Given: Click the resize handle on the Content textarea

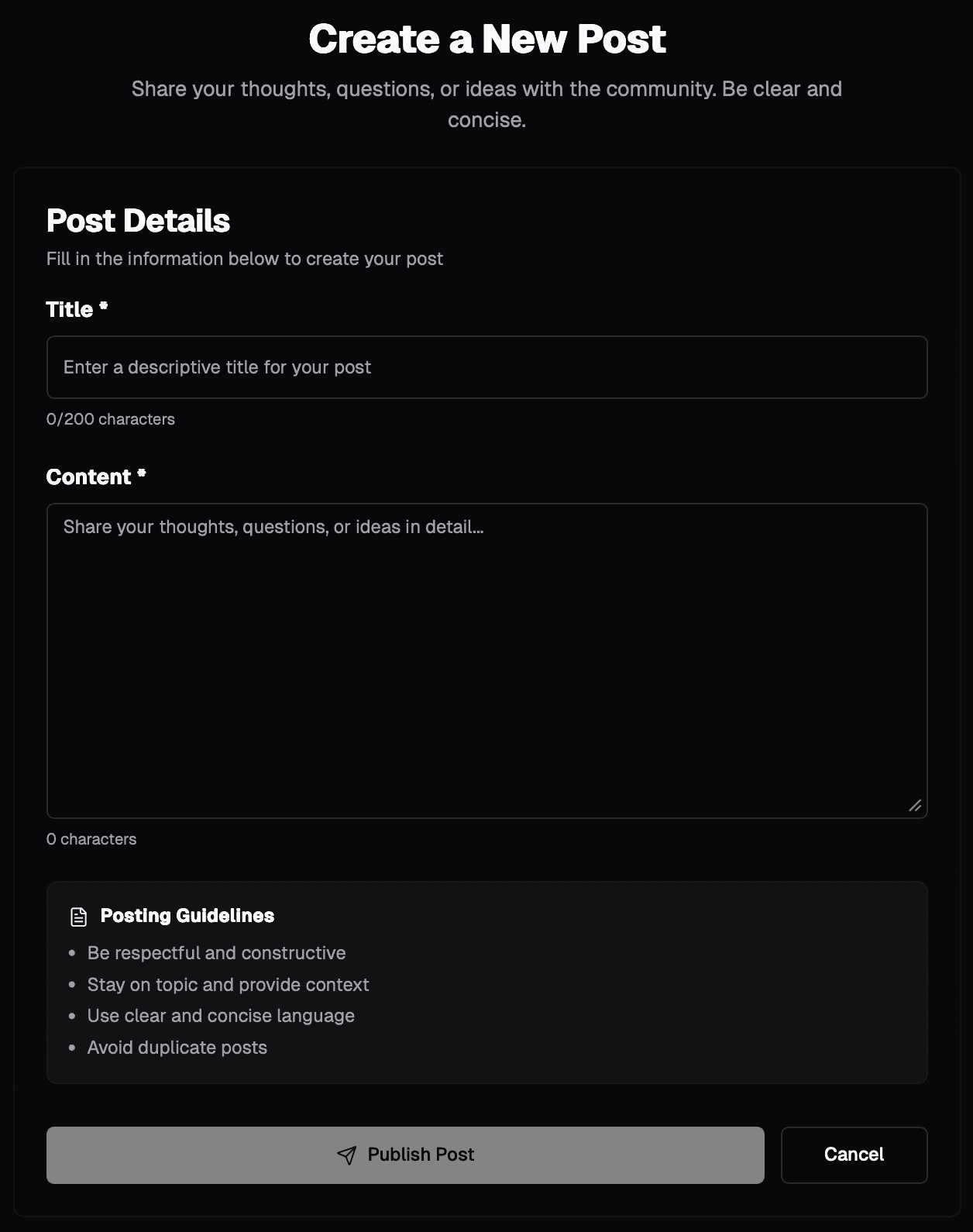Looking at the screenshot, I should tap(916, 807).
